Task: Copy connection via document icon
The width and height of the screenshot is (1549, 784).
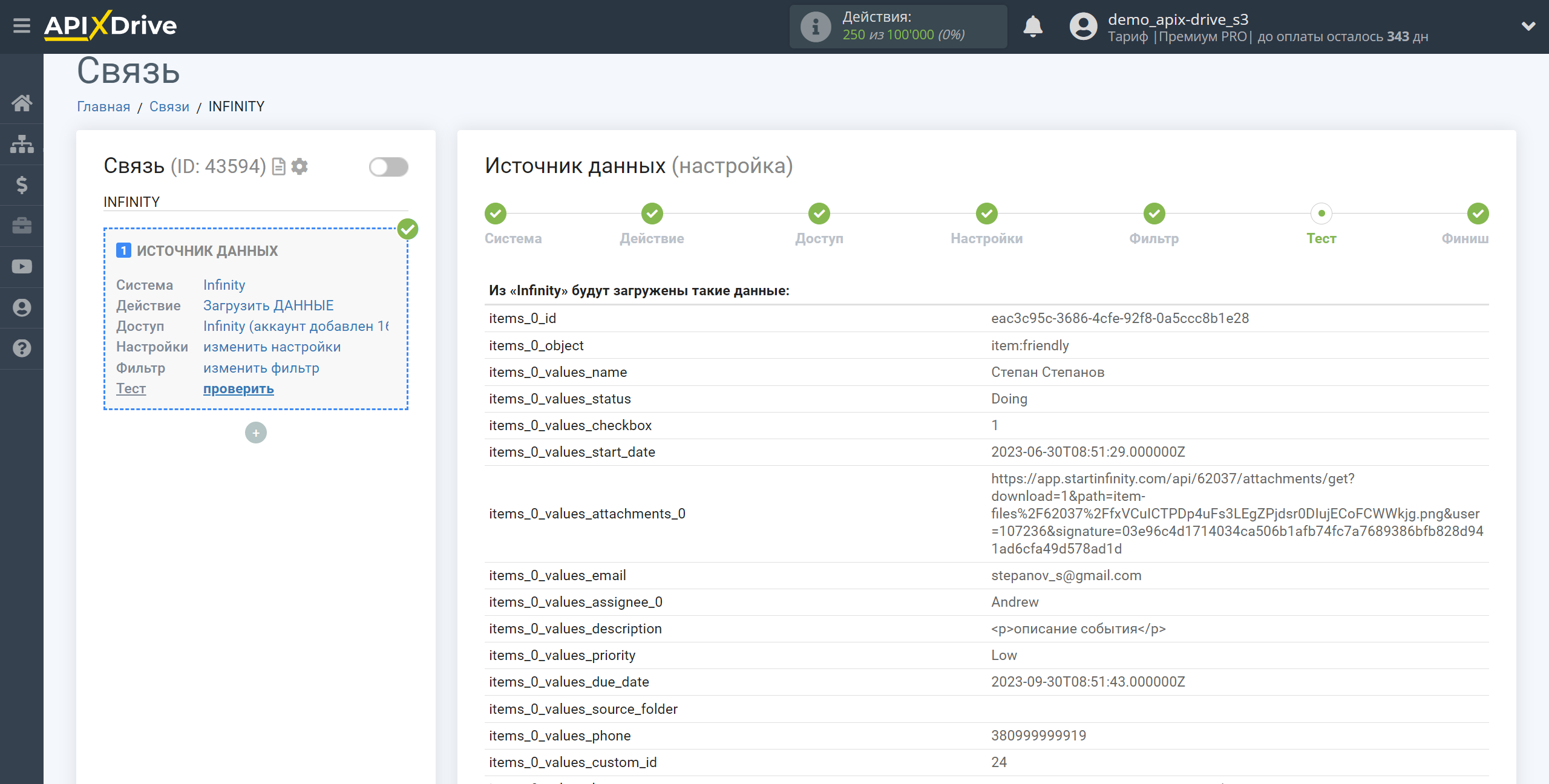Action: (x=278, y=166)
